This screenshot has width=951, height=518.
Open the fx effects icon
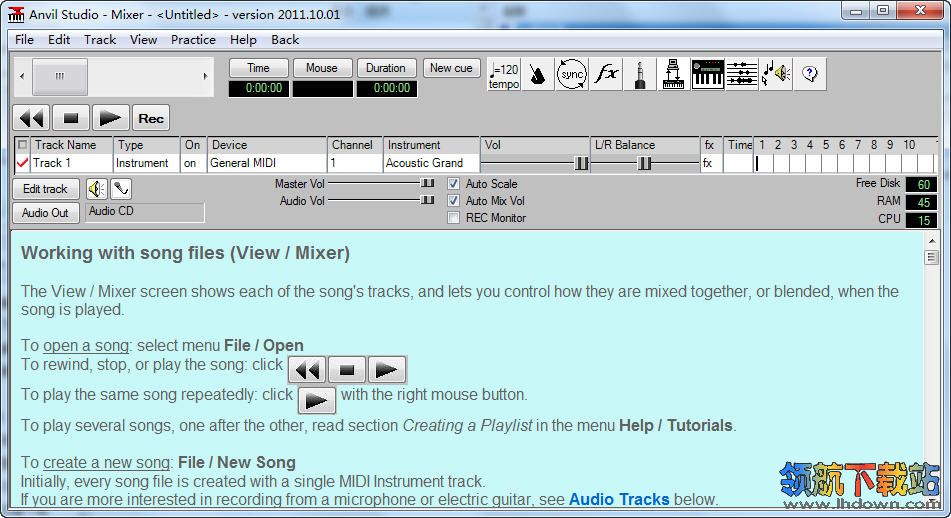(606, 75)
